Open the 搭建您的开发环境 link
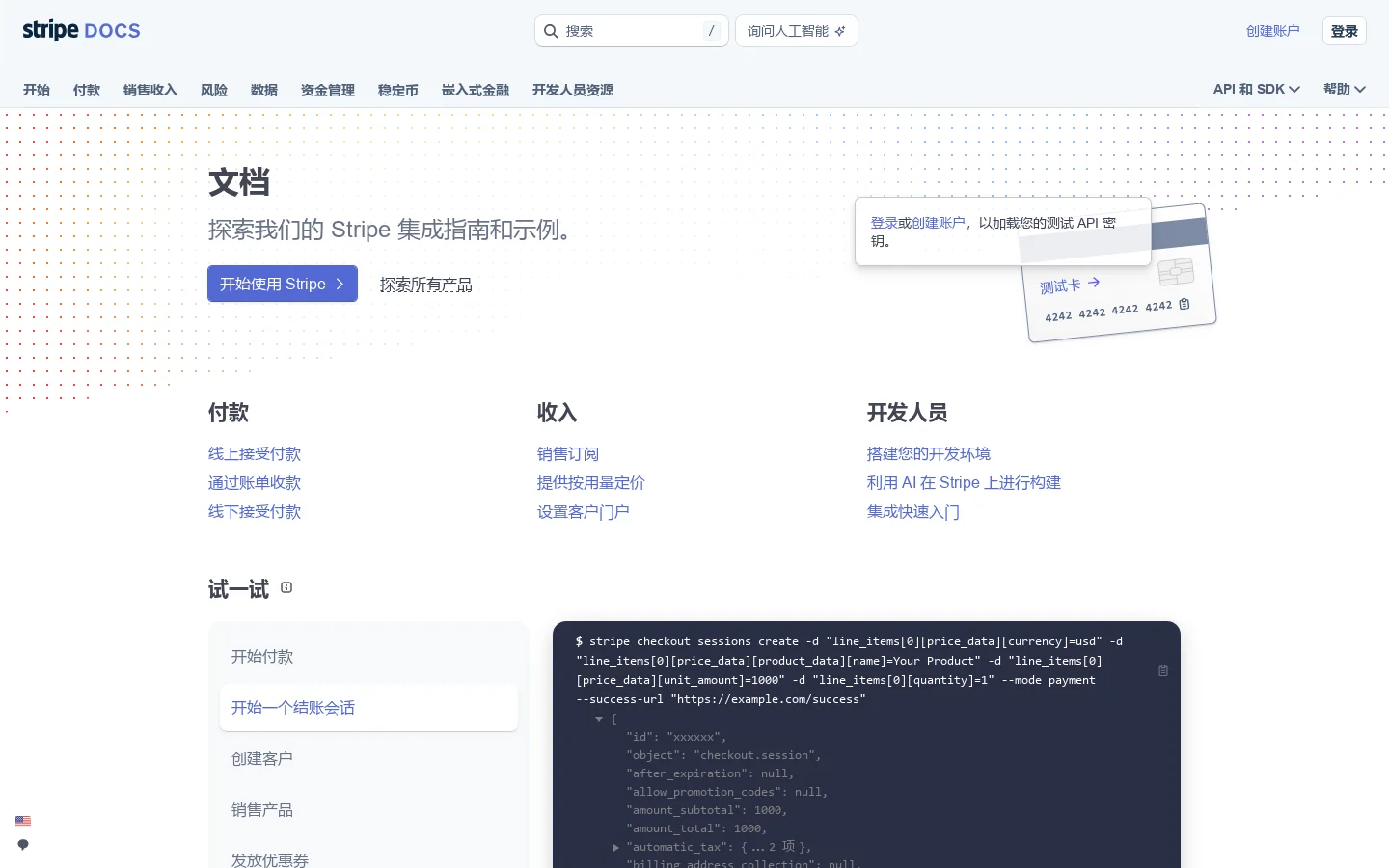 point(929,454)
